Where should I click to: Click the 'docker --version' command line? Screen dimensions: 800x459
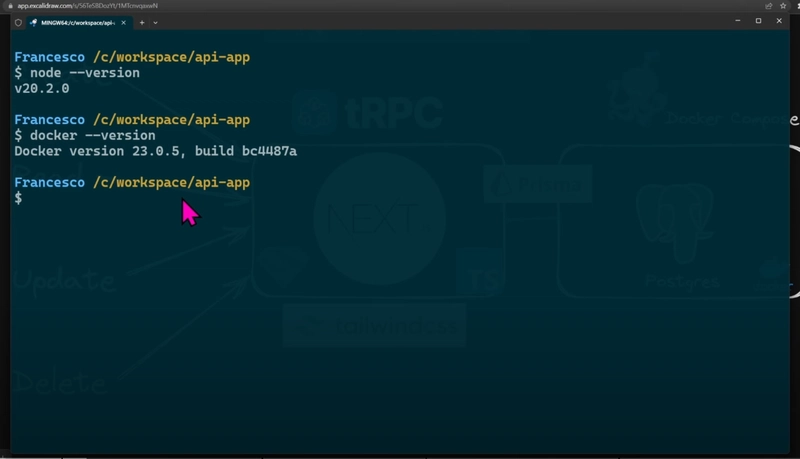pyautogui.click(x=85, y=136)
